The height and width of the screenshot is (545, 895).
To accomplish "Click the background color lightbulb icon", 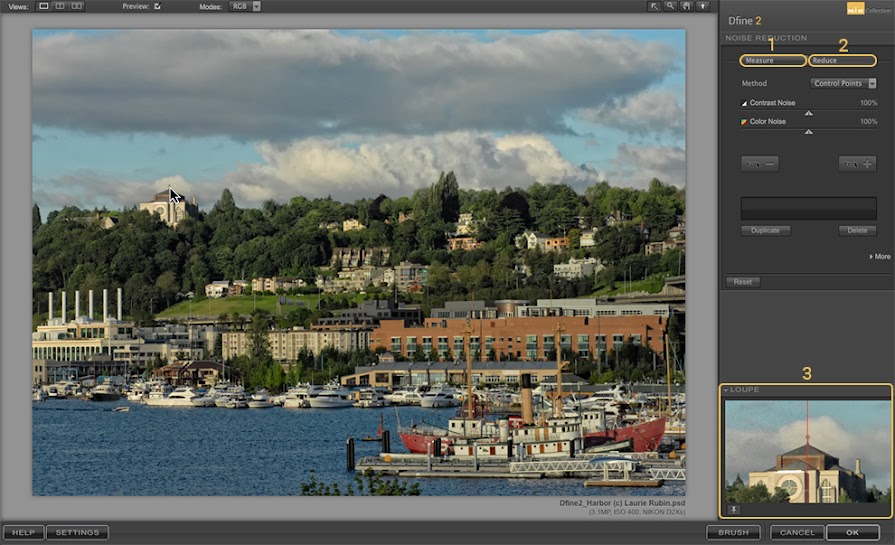I will (x=703, y=6).
